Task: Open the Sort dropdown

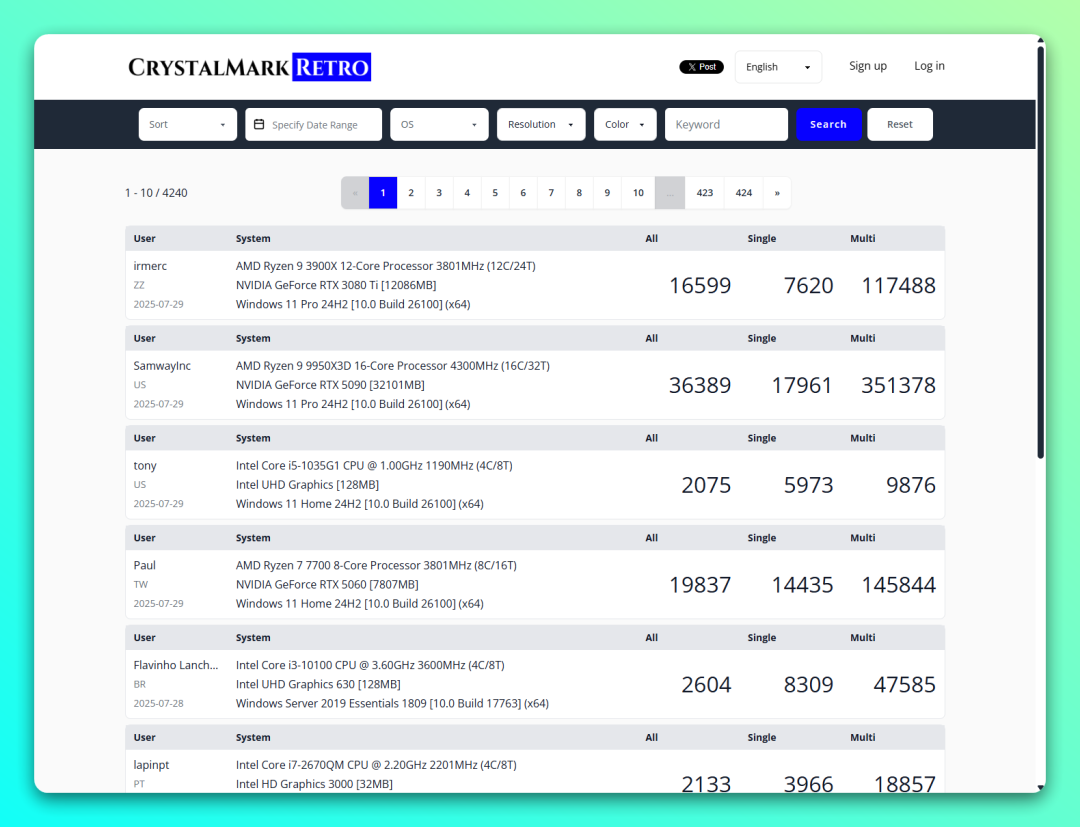Action: (x=187, y=124)
